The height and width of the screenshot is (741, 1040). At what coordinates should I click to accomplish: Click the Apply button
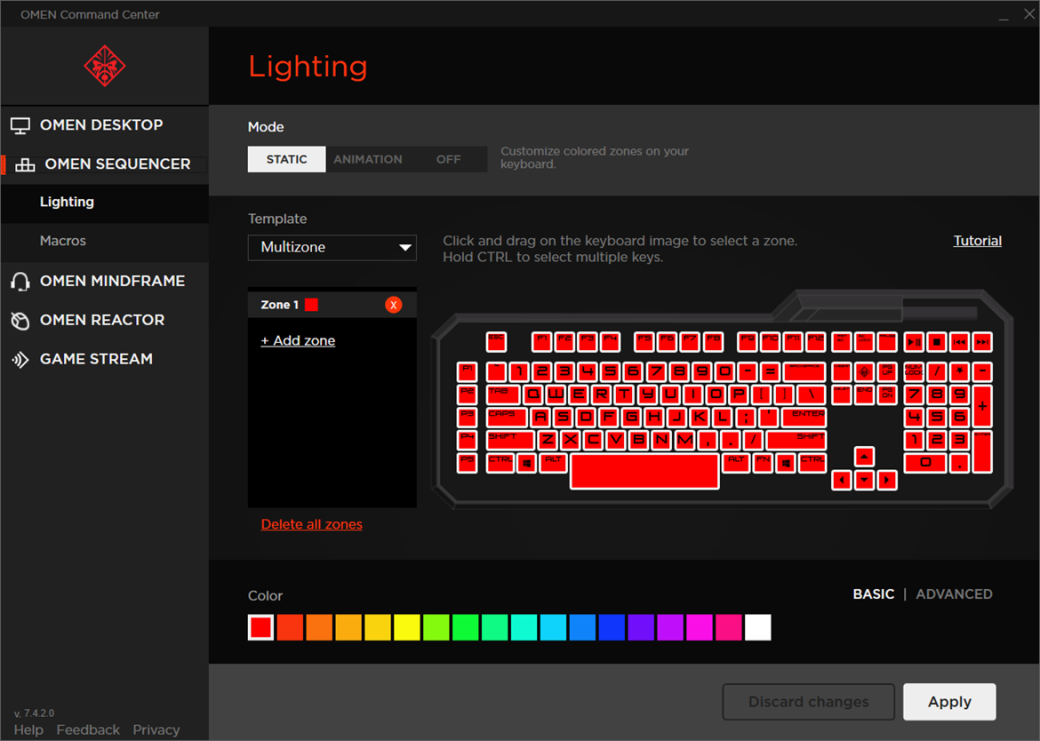tap(949, 702)
